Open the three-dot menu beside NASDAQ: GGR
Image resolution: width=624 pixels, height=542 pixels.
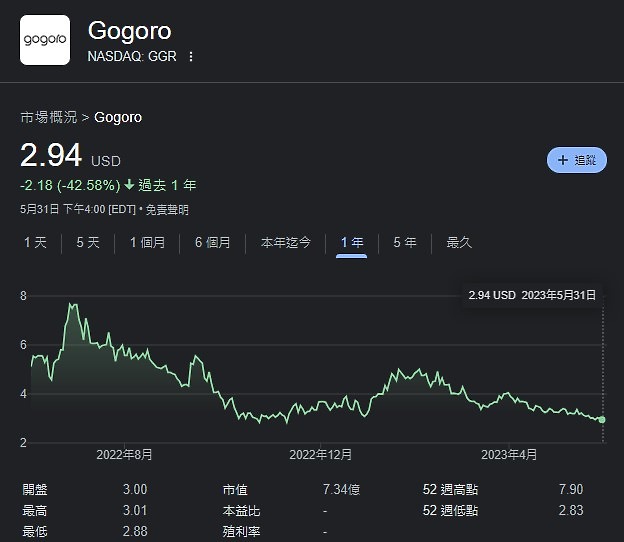pos(191,57)
